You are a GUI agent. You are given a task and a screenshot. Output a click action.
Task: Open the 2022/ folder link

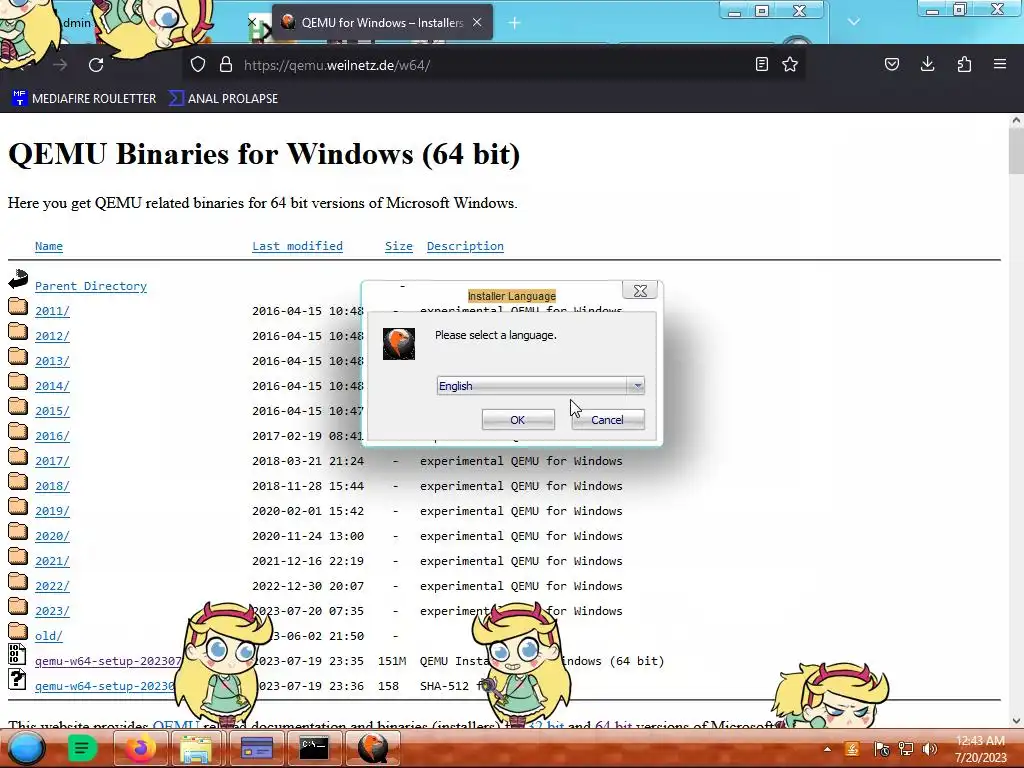coord(52,586)
